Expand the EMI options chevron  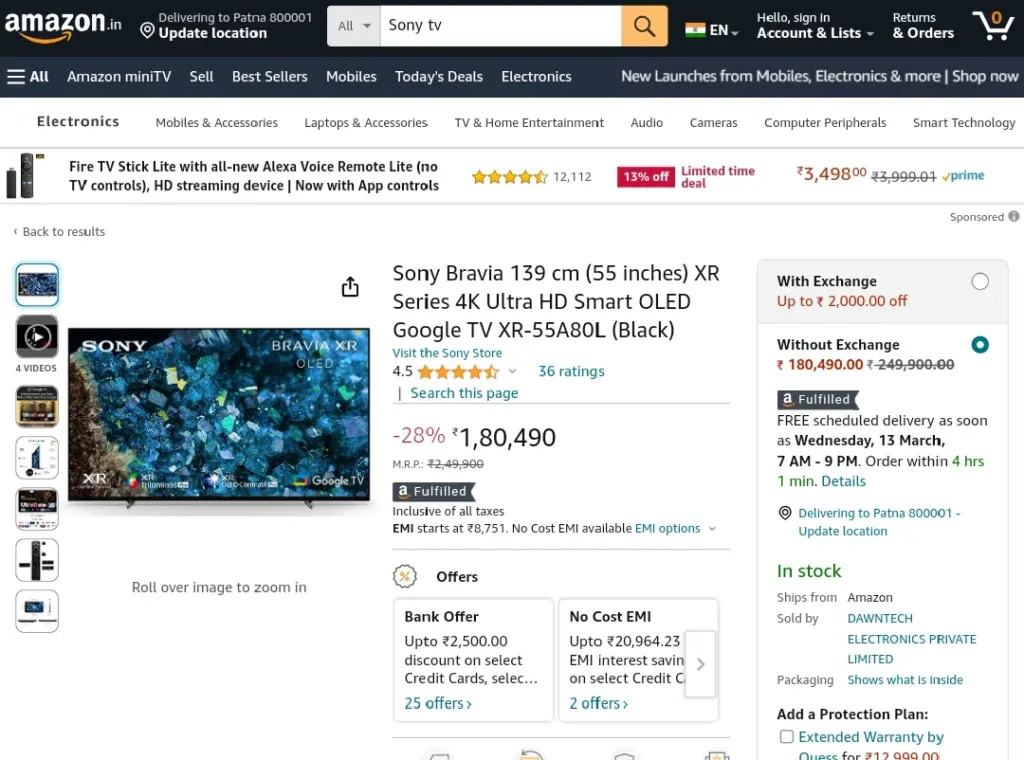coord(712,529)
